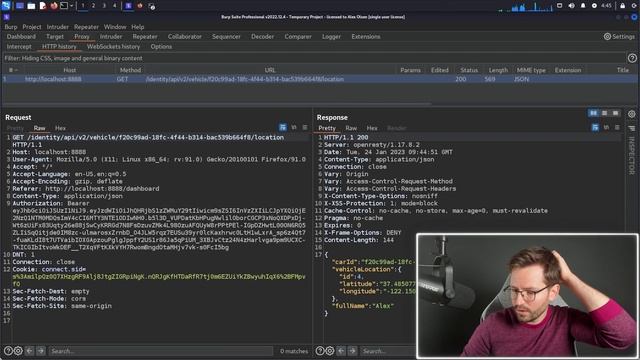The height and width of the screenshot is (360, 640).
Task: Sort history by the Method column
Action: pyautogui.click(x=130, y=70)
